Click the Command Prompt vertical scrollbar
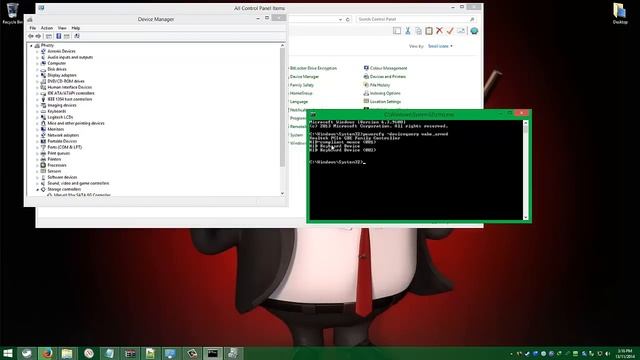Screen dimensions: 640x360 pos(525,171)
